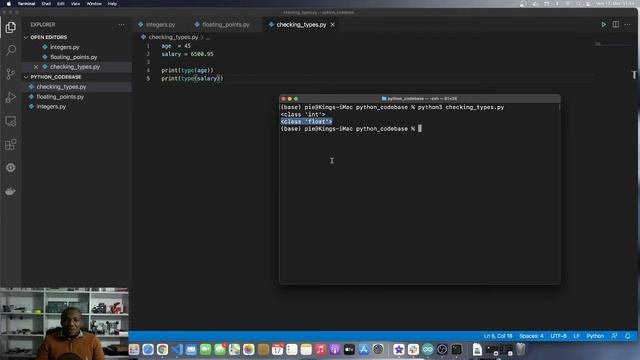Click the terminal command prompt line
Screen dimensions: 640x360
click(x=351, y=129)
